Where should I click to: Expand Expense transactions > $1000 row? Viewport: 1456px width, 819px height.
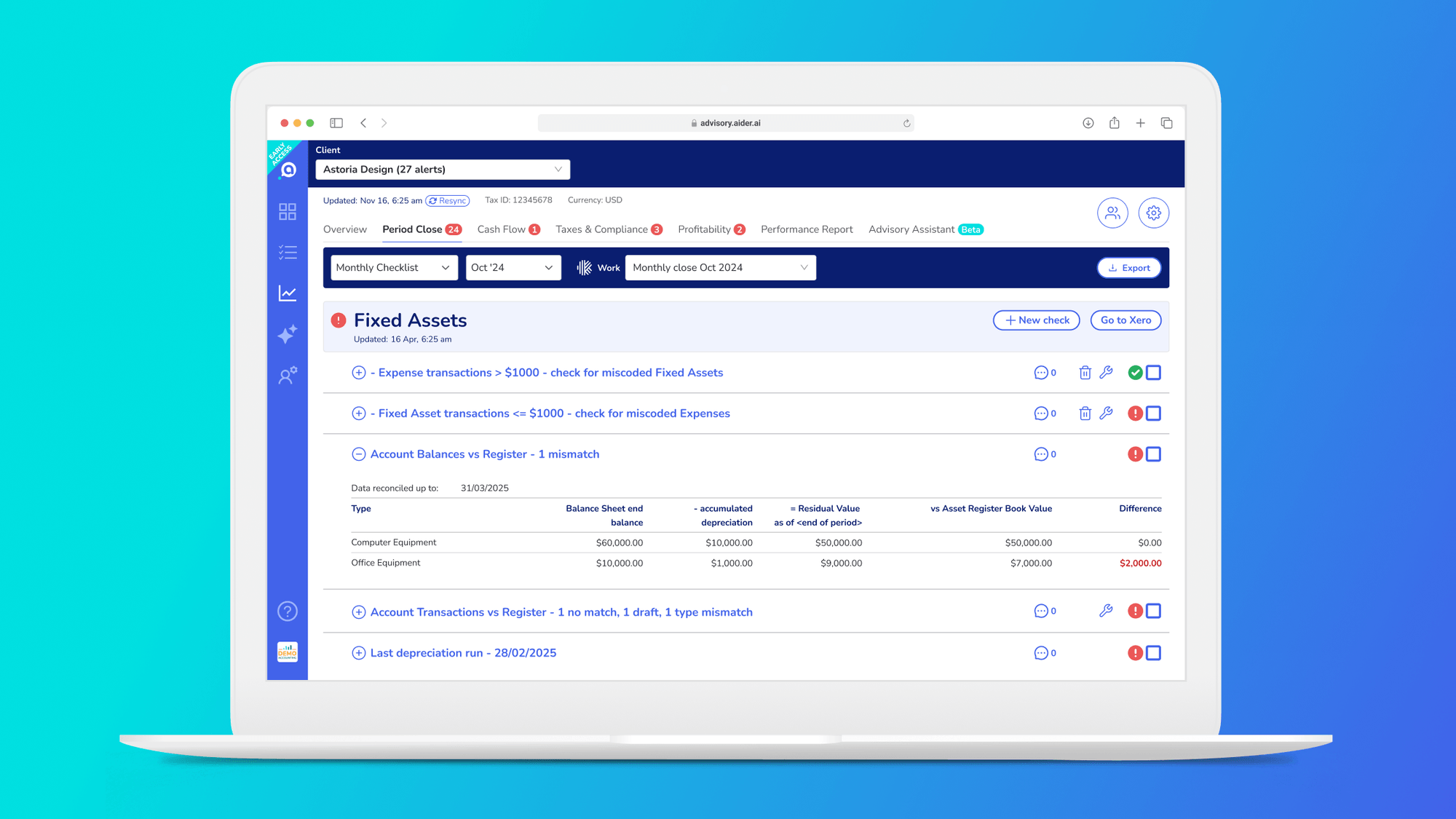358,373
